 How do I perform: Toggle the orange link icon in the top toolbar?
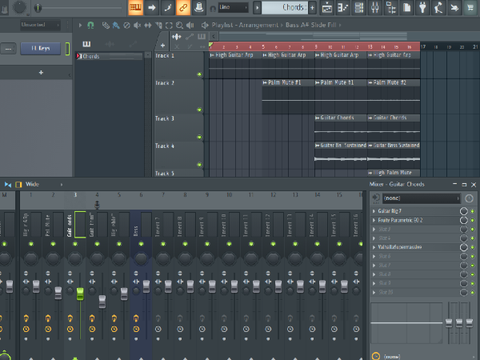point(183,7)
